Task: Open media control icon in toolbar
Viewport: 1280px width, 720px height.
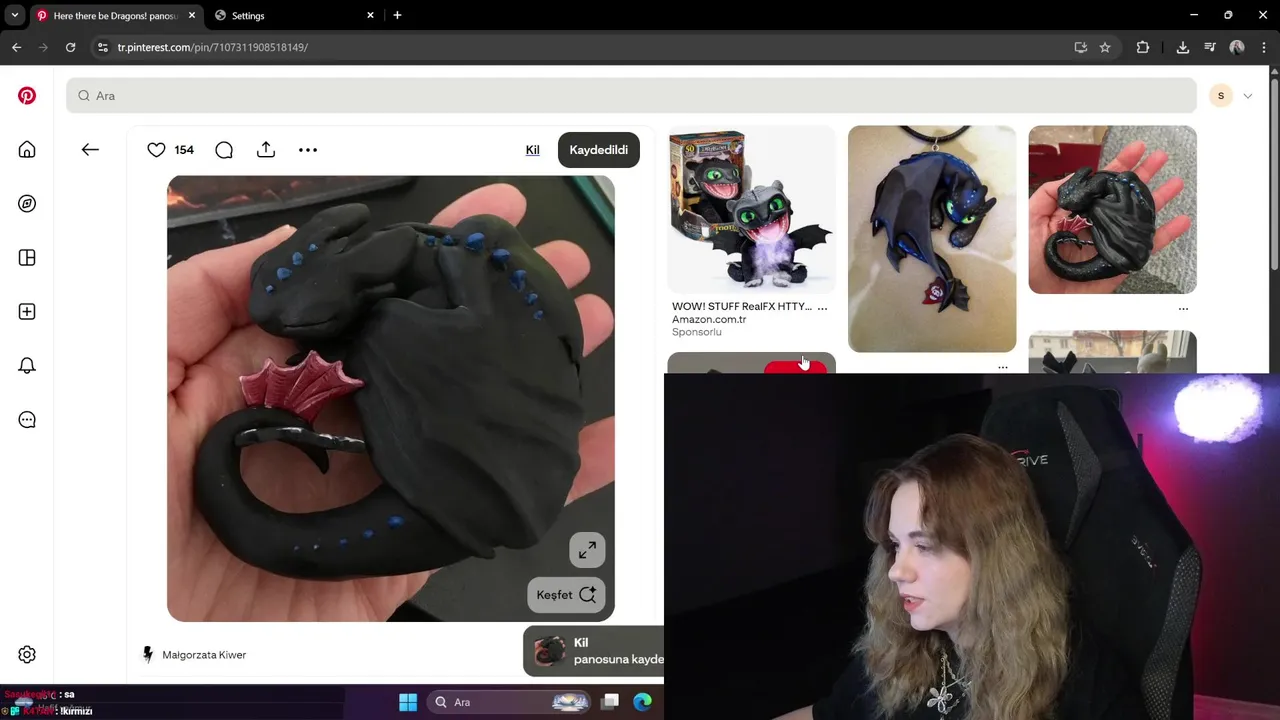Action: tap(1210, 47)
